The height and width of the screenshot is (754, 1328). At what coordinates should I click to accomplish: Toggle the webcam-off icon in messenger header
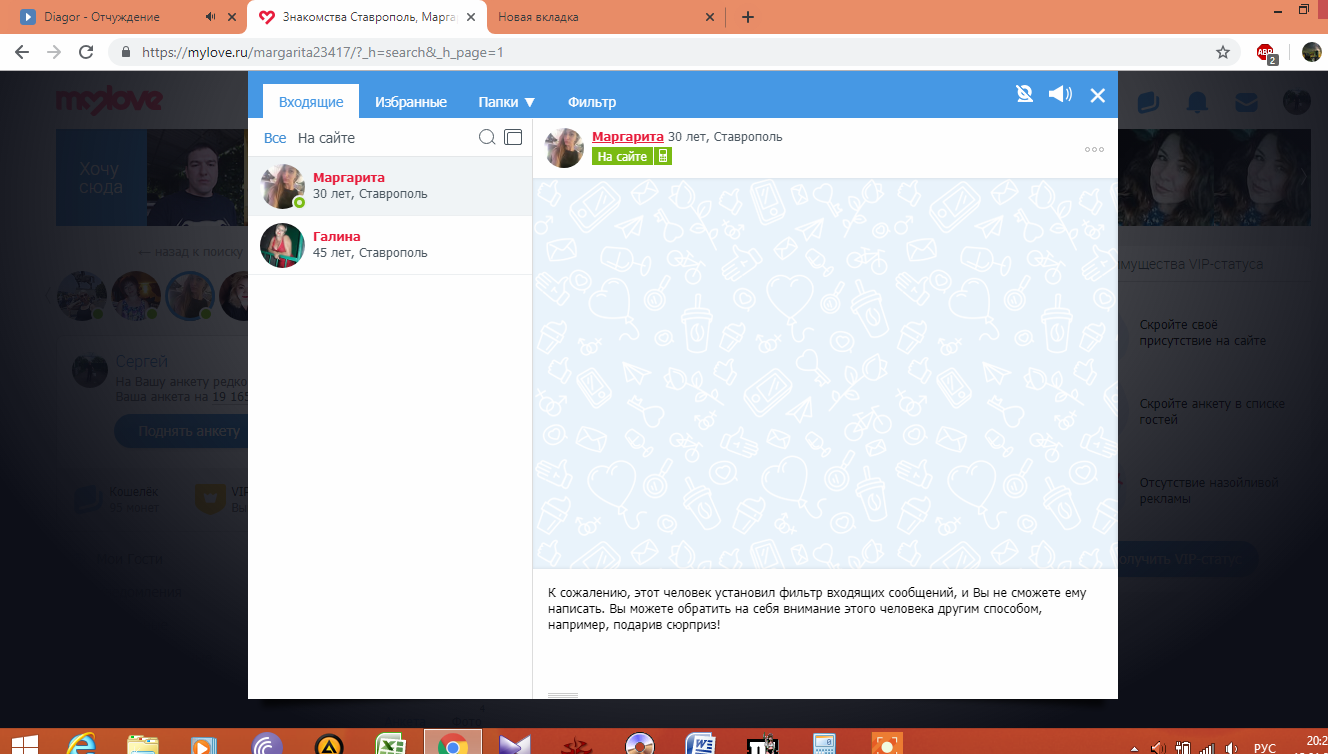(1024, 94)
